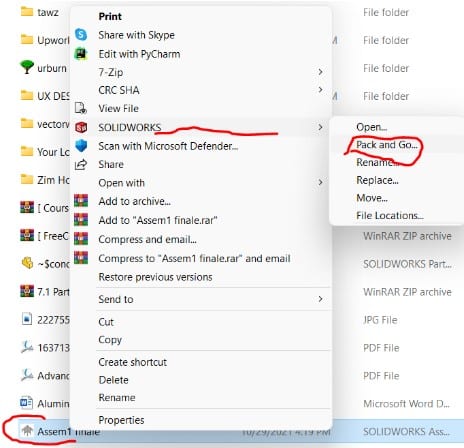Select the Alumin Word document icon
The height and width of the screenshot is (448, 464).
[27, 403]
